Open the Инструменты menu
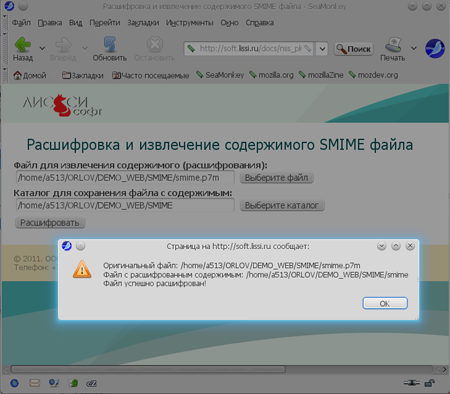 pos(189,23)
